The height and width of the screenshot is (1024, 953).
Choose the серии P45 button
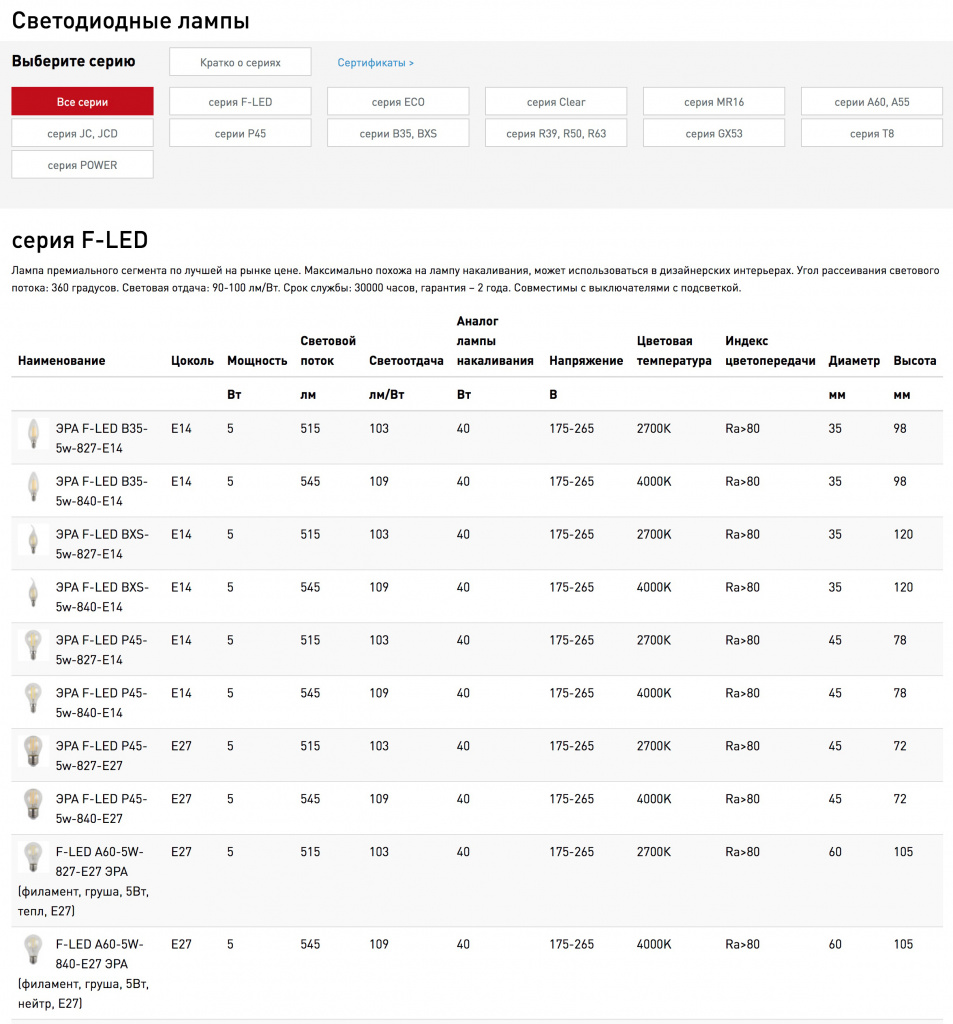pos(240,133)
